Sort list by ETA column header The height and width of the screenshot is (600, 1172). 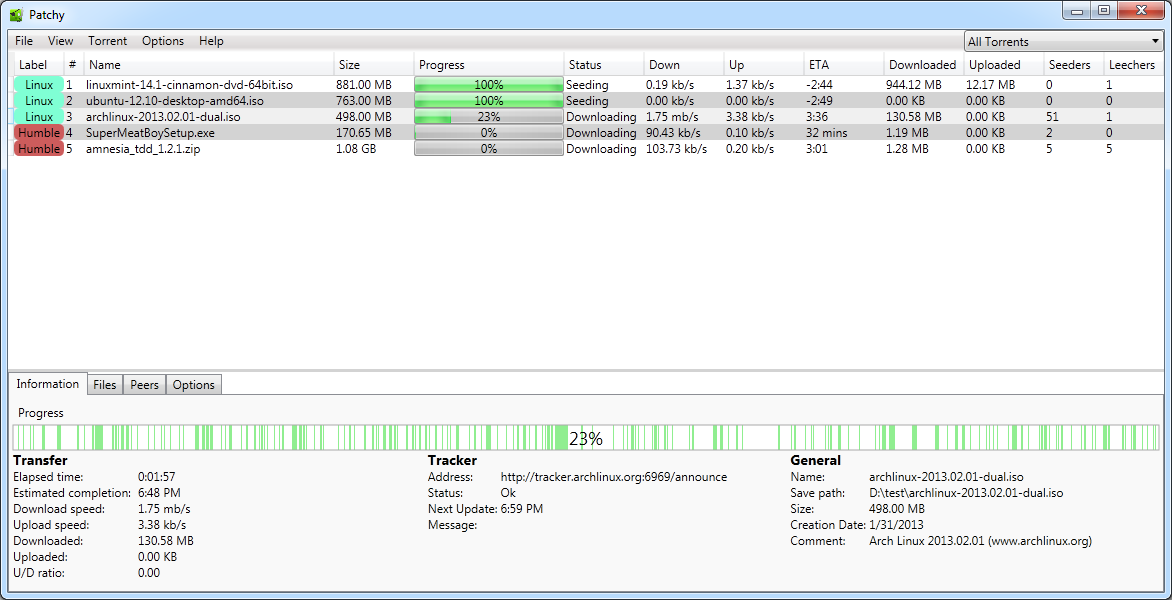[819, 65]
